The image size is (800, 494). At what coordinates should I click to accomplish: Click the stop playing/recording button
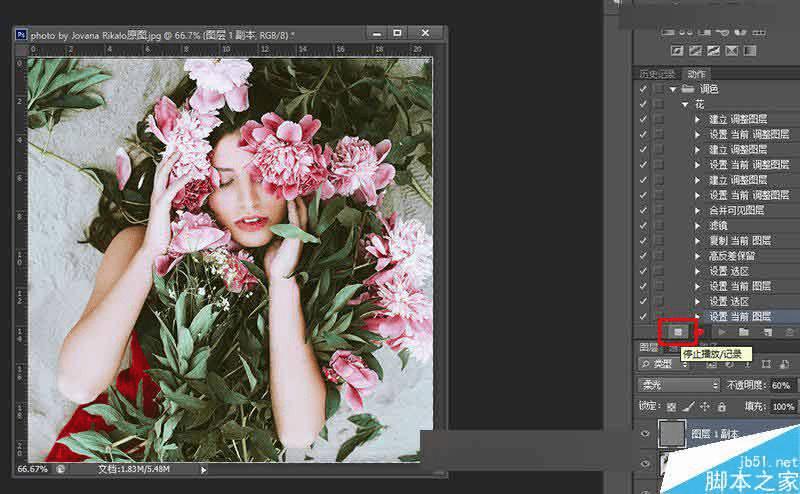click(677, 331)
